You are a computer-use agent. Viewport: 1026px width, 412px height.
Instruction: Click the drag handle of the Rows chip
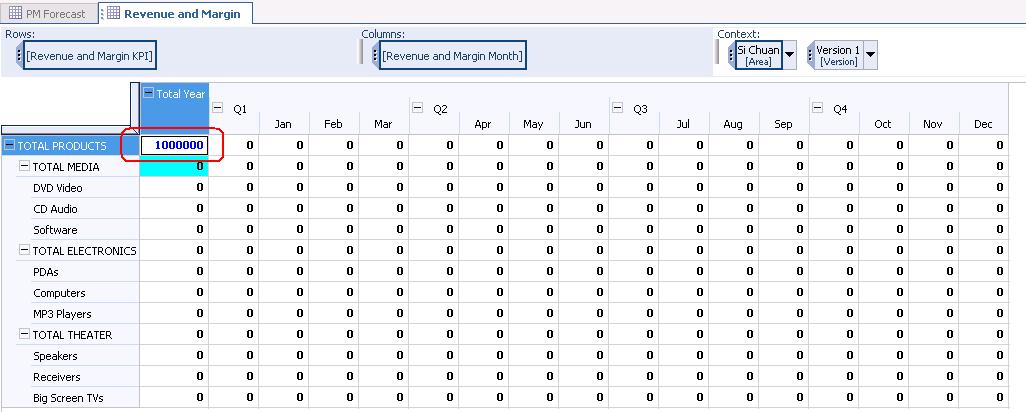coord(19,56)
